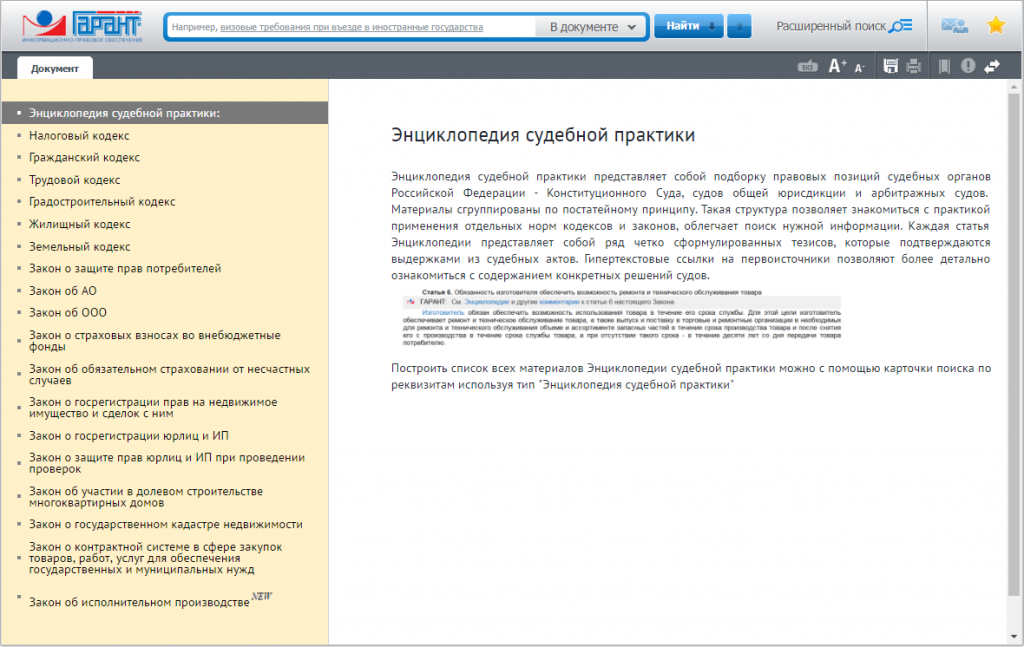Open "Закон о государственном кадастре недвижимости"

click(166, 524)
